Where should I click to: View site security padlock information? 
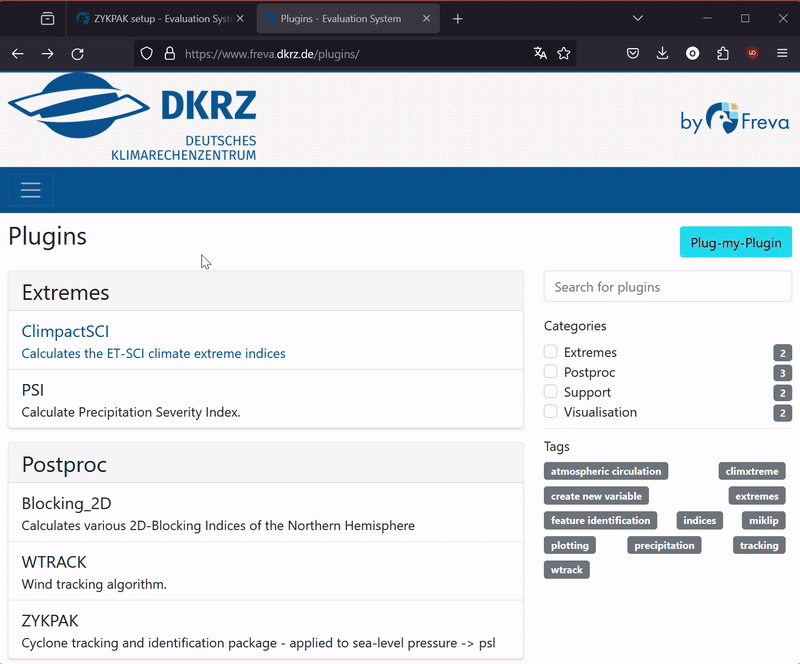click(170, 54)
